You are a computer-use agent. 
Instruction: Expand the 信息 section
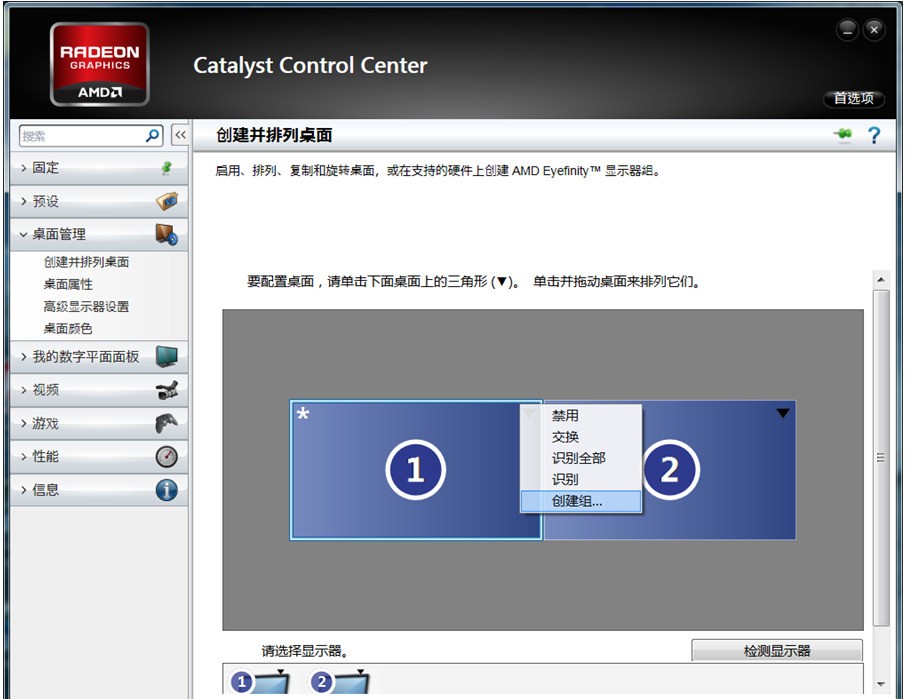click(98, 490)
